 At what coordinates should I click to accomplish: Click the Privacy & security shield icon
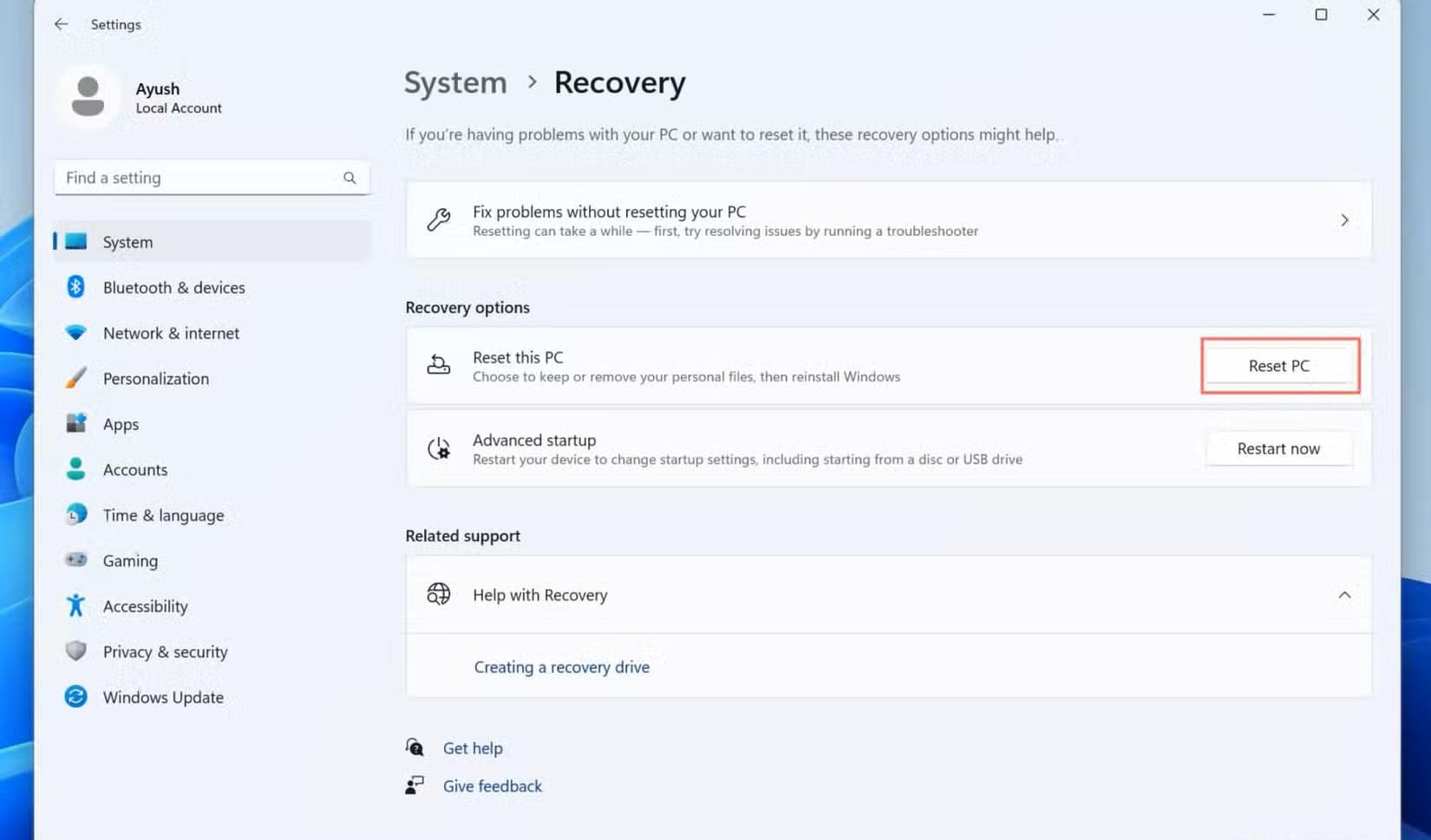pyautogui.click(x=75, y=650)
